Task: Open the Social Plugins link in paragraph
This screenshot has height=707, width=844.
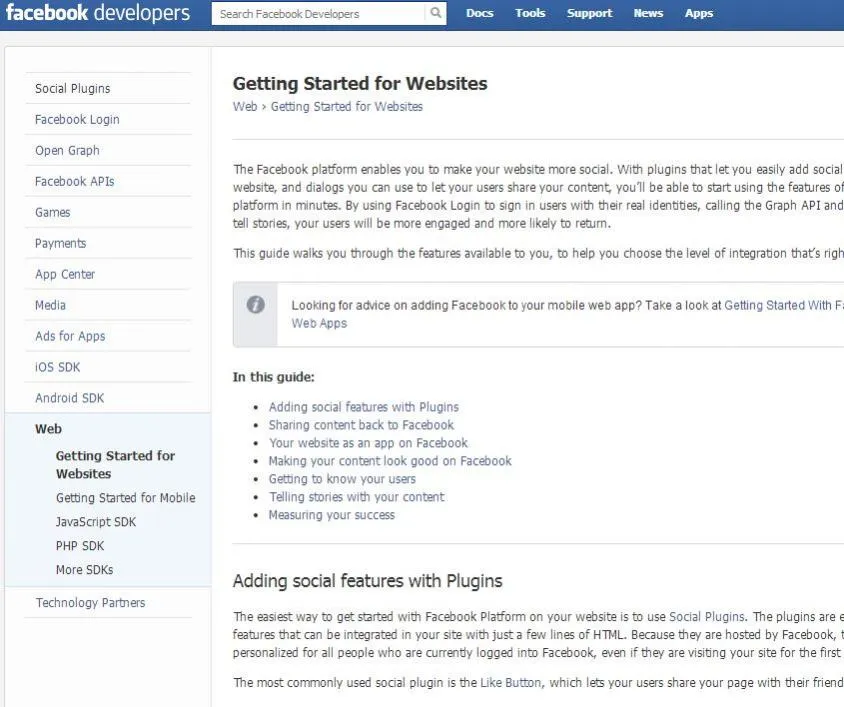Action: pyautogui.click(x=707, y=617)
